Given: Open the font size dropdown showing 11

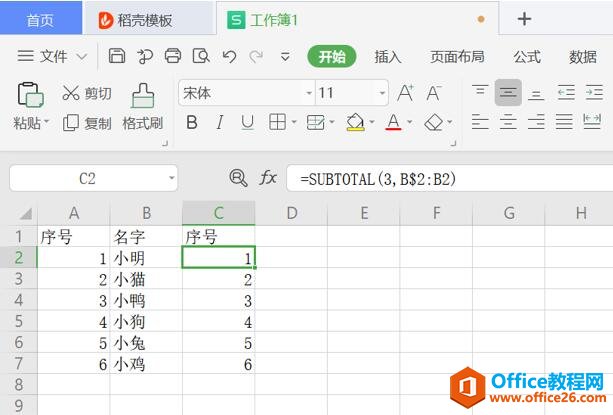Looking at the screenshot, I should click(x=382, y=93).
